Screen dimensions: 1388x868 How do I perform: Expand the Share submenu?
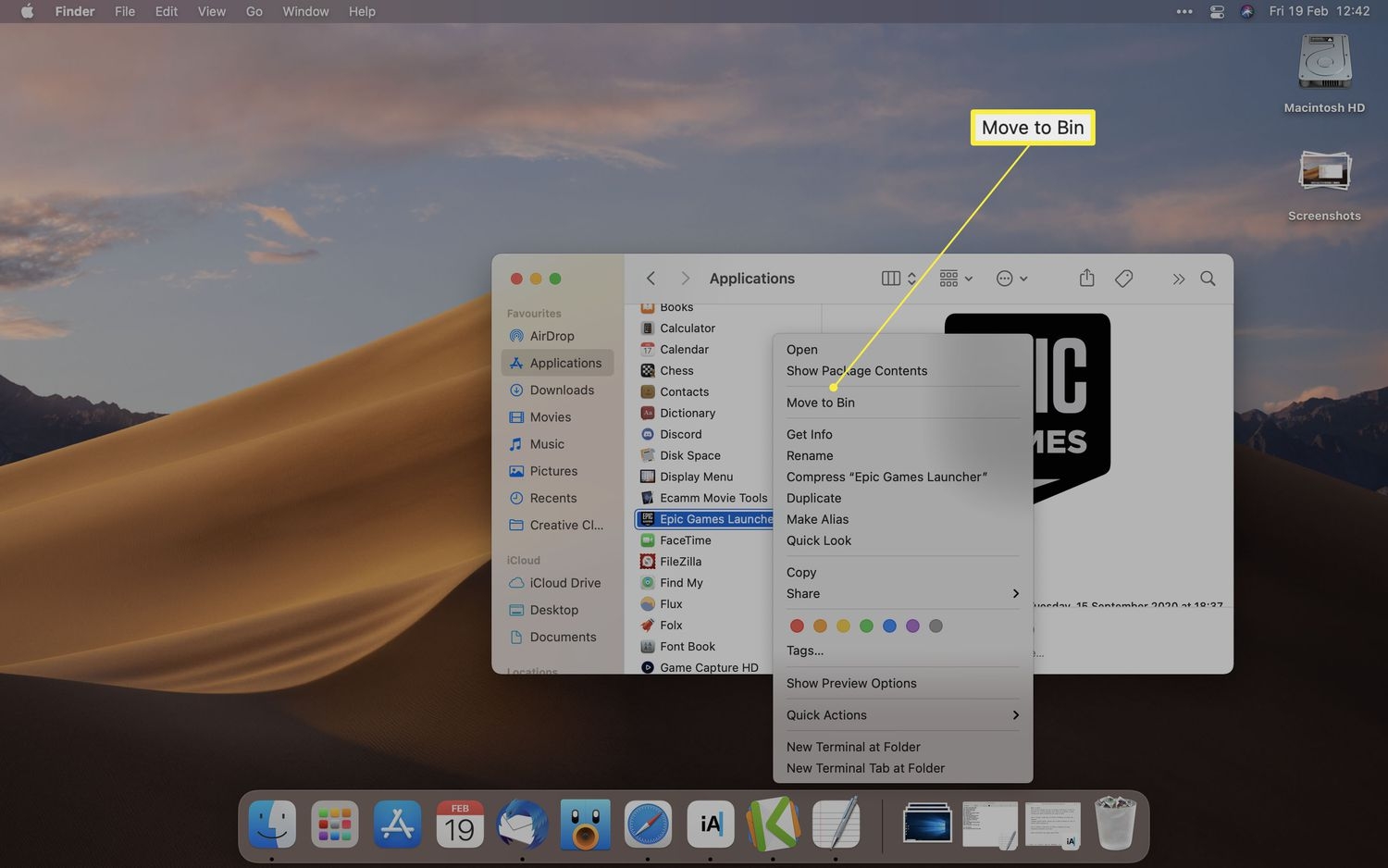903,594
